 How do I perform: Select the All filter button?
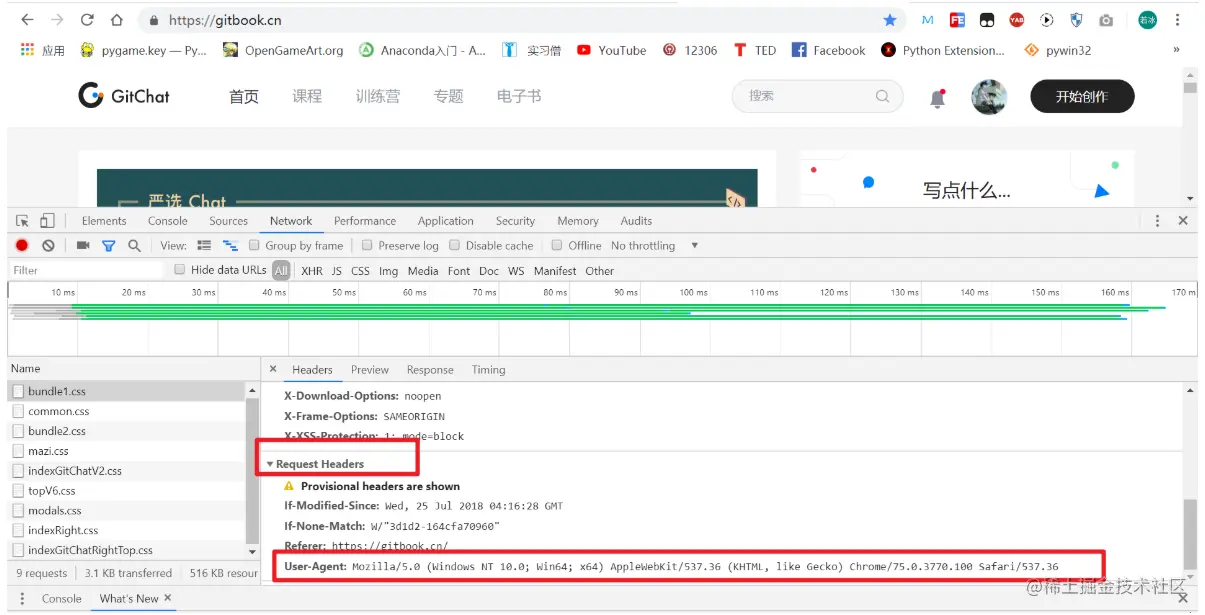click(281, 271)
